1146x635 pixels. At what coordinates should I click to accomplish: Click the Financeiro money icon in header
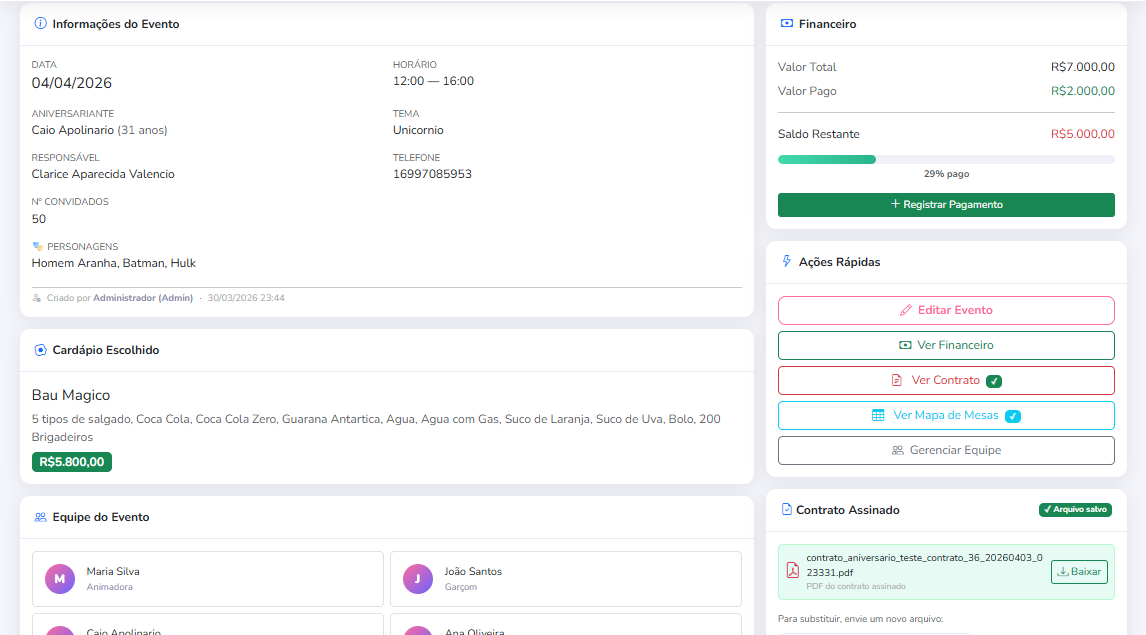click(786, 23)
